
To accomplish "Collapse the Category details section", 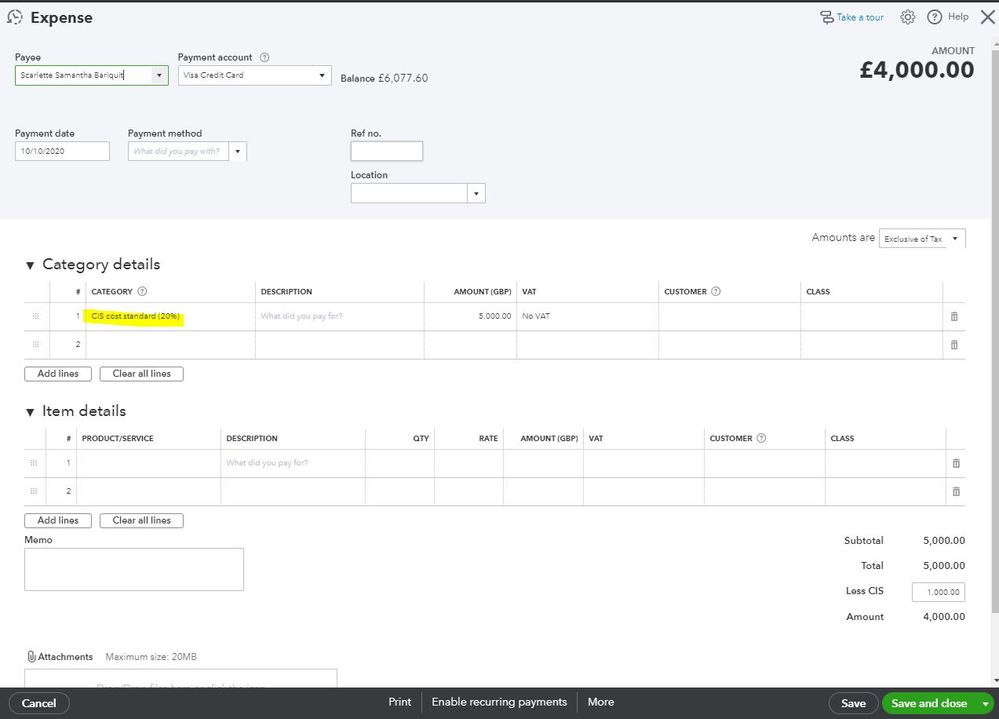I will pyautogui.click(x=30, y=266).
